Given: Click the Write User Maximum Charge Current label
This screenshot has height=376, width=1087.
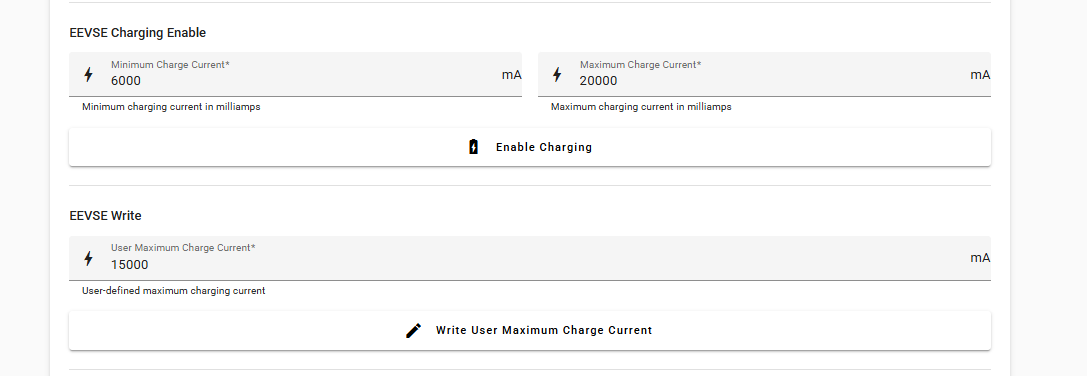Looking at the screenshot, I should point(544,330).
